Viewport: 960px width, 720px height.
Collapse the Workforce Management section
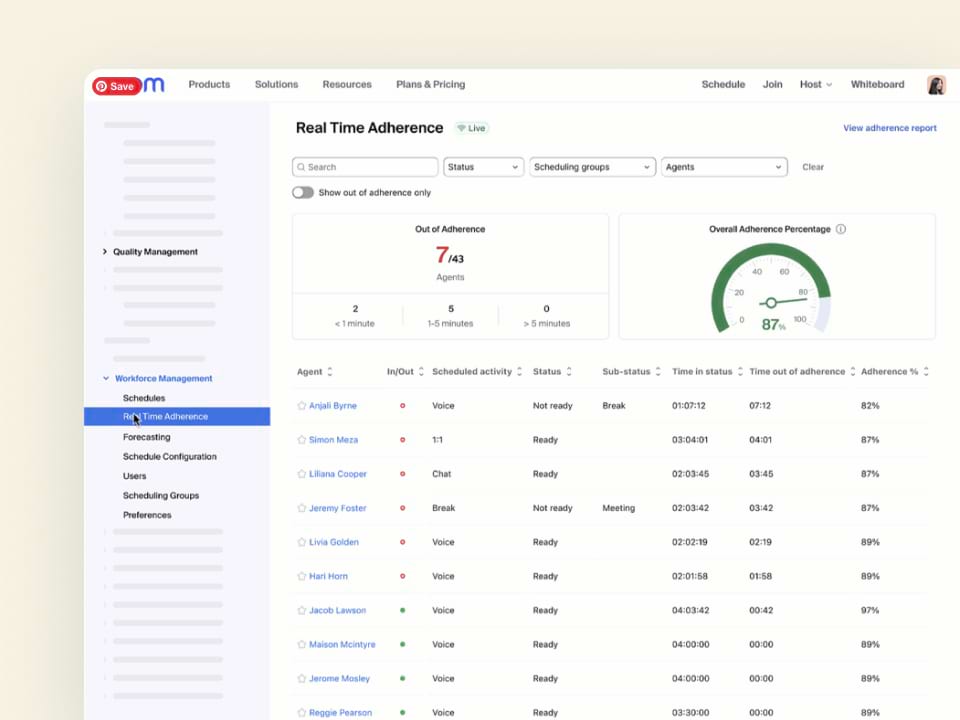106,379
